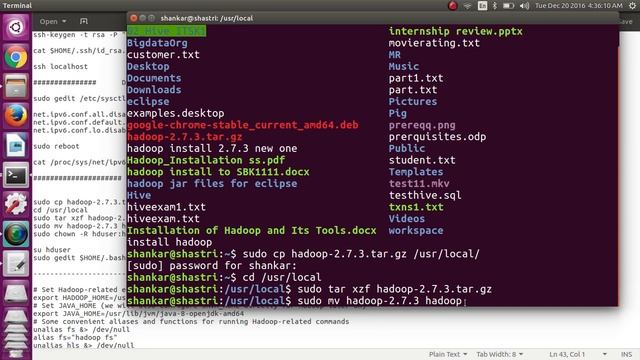Click 'Hadoop_Installation ss.pdf' in terminal

click(x=206, y=160)
